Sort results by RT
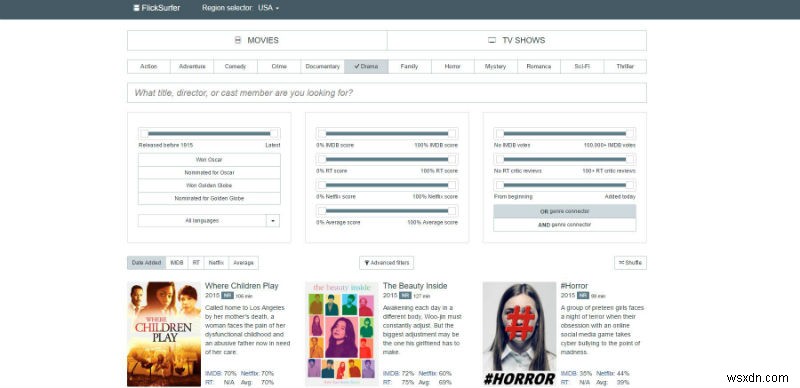This screenshot has height=388, width=800. [196, 263]
